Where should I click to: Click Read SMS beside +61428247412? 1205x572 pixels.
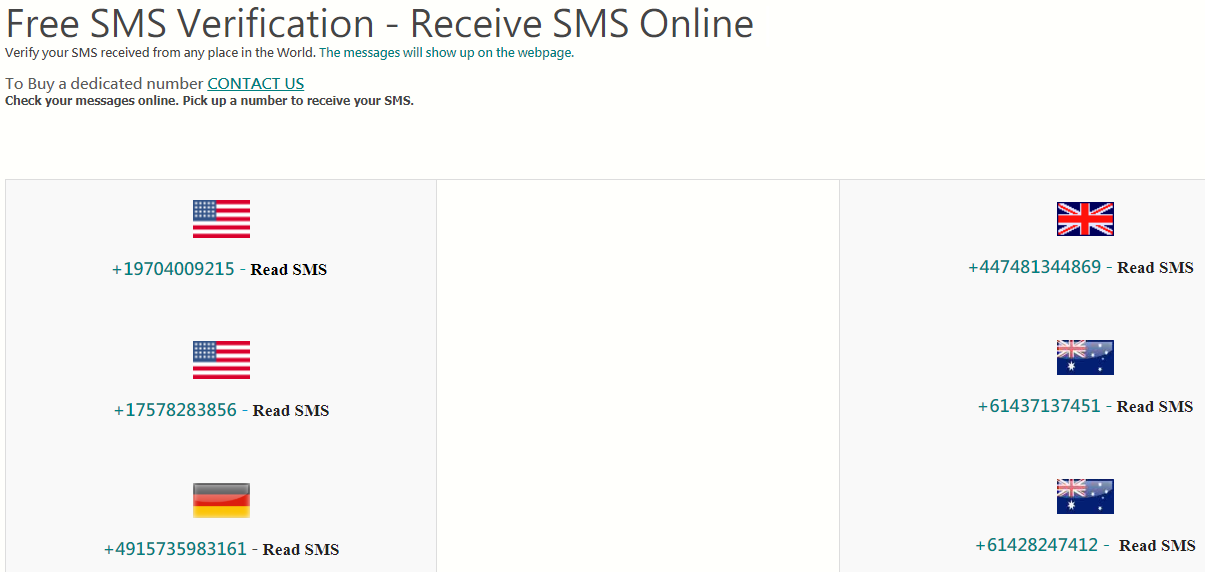pyautogui.click(x=1157, y=546)
